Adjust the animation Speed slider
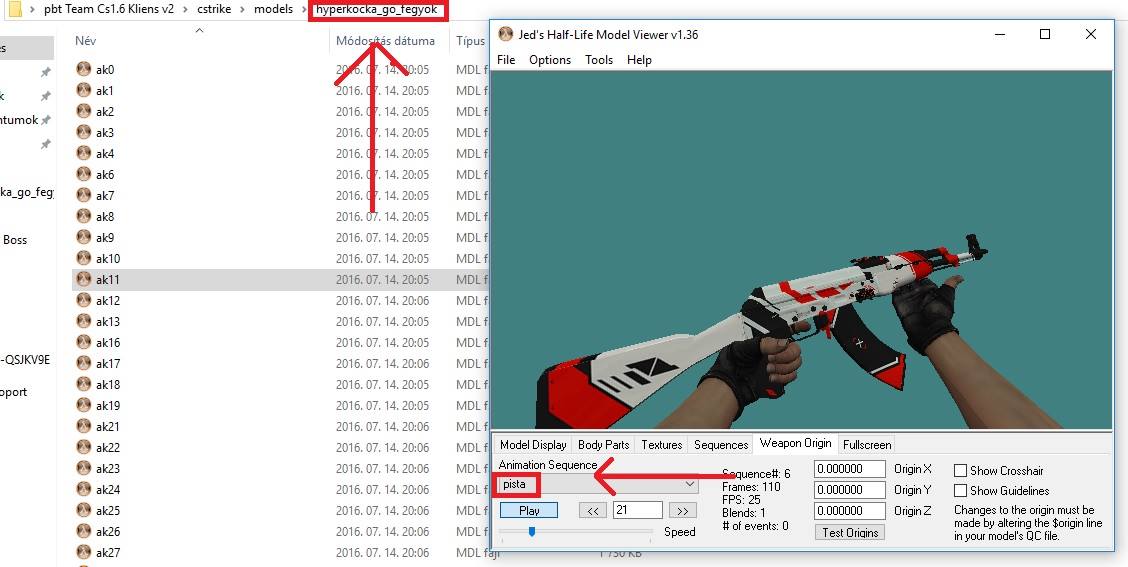1128x567 pixels. coord(532,532)
